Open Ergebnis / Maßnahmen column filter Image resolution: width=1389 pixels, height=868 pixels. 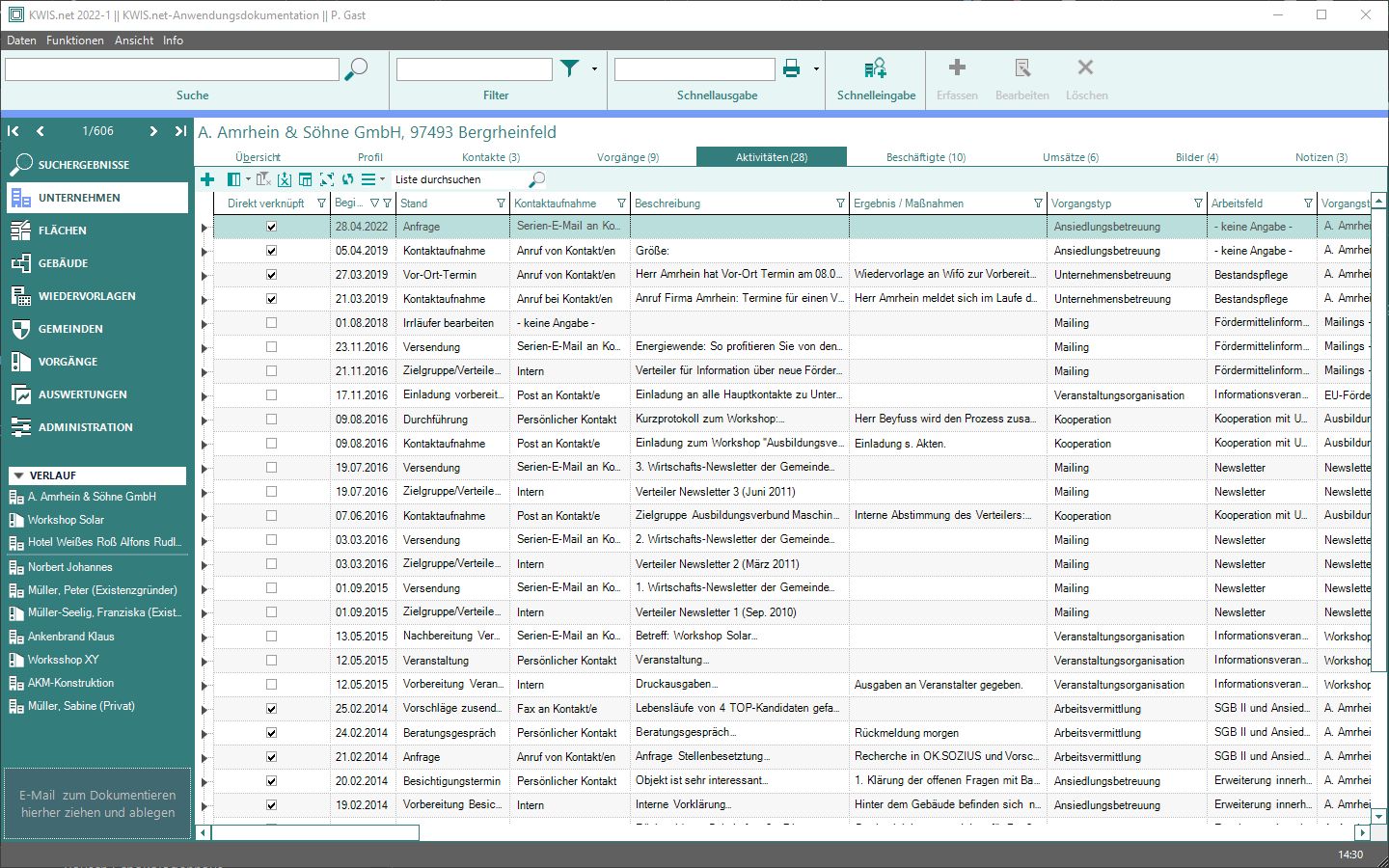pos(1038,203)
